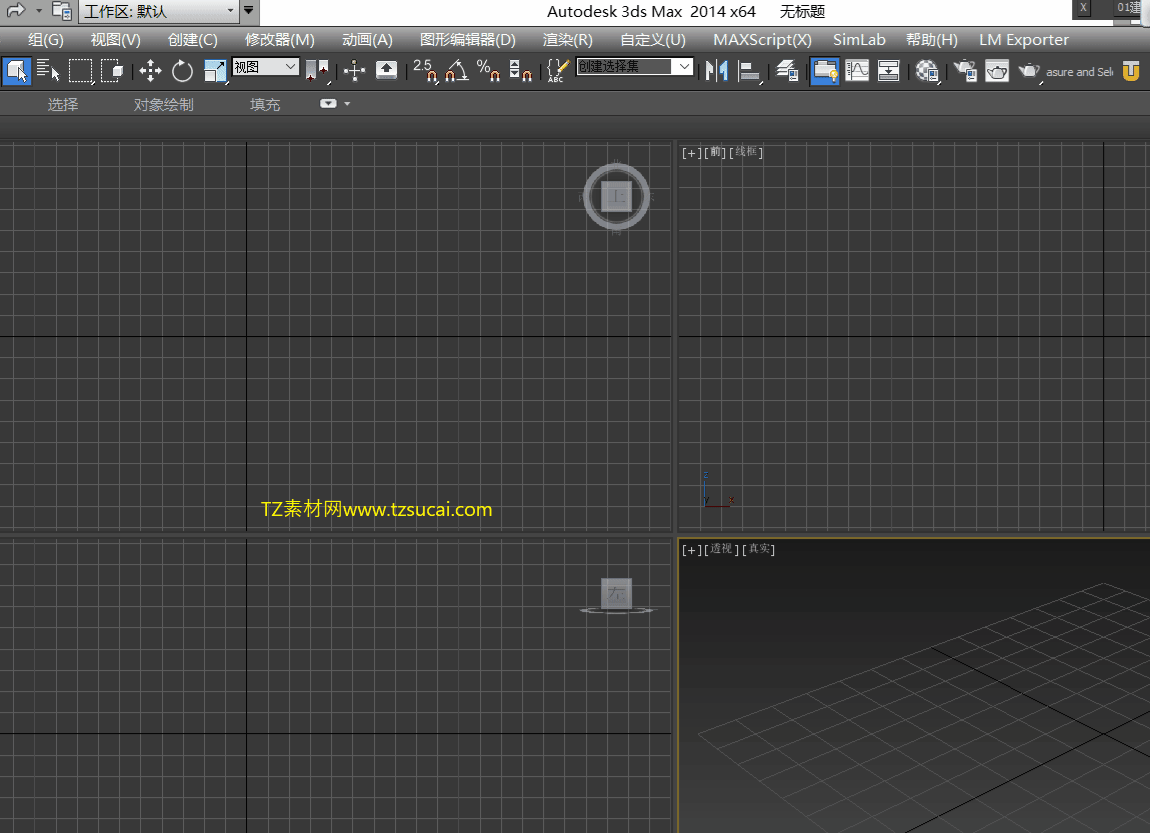
Task: Activate the Select Object tool
Action: point(17,70)
